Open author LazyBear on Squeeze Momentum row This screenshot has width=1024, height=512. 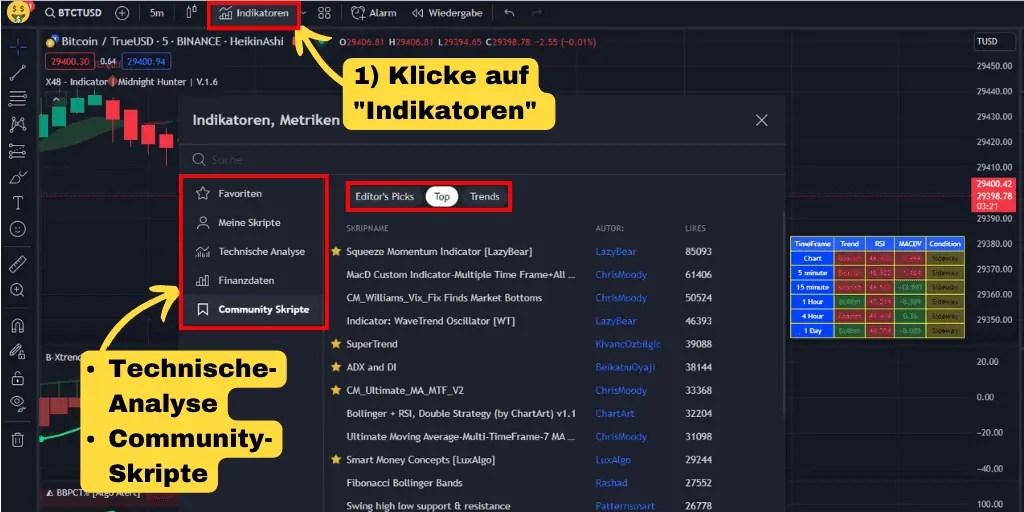click(616, 251)
